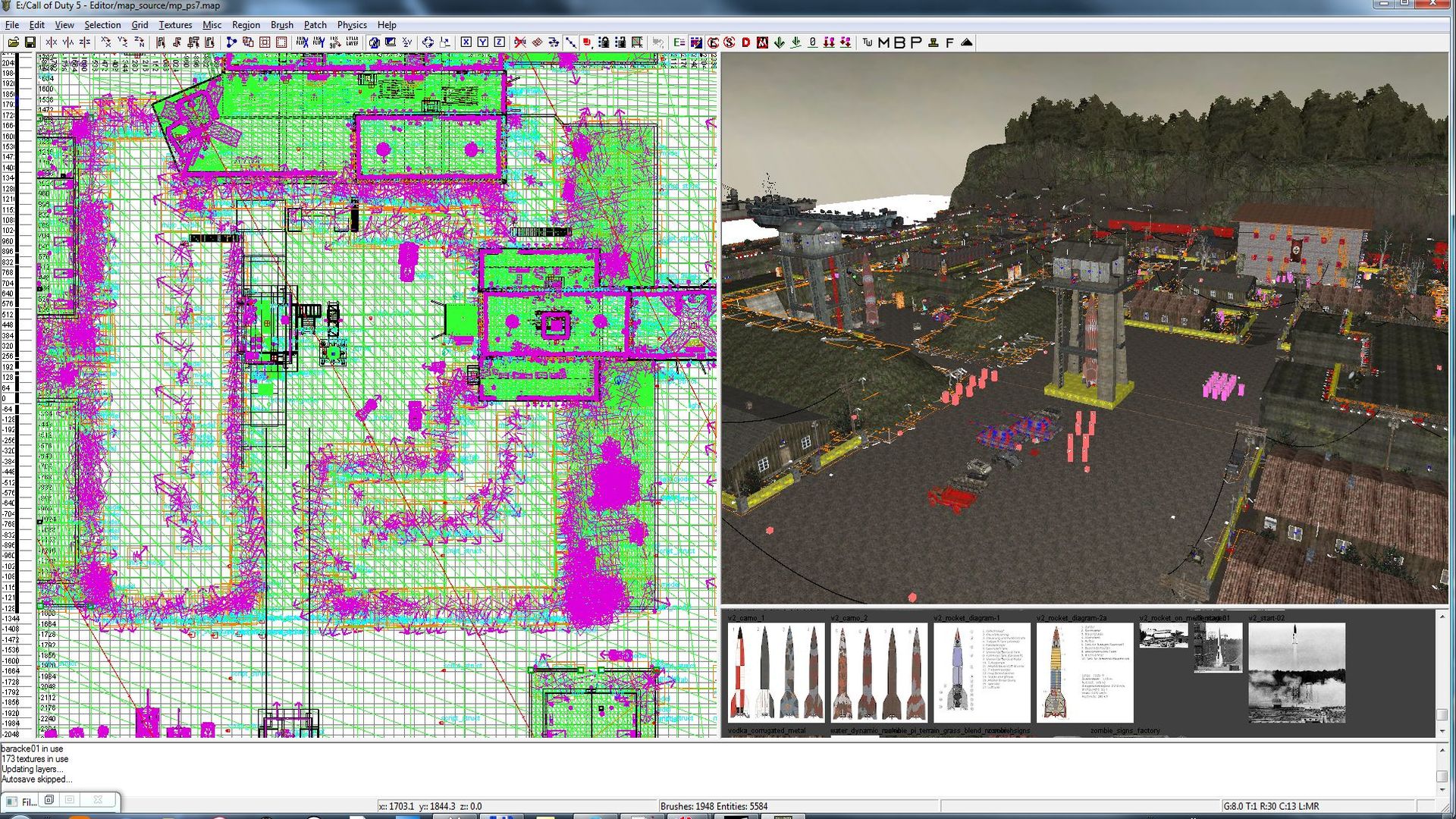Click the green E entity list icon
Image resolution: width=1456 pixels, height=819 pixels.
click(679, 42)
